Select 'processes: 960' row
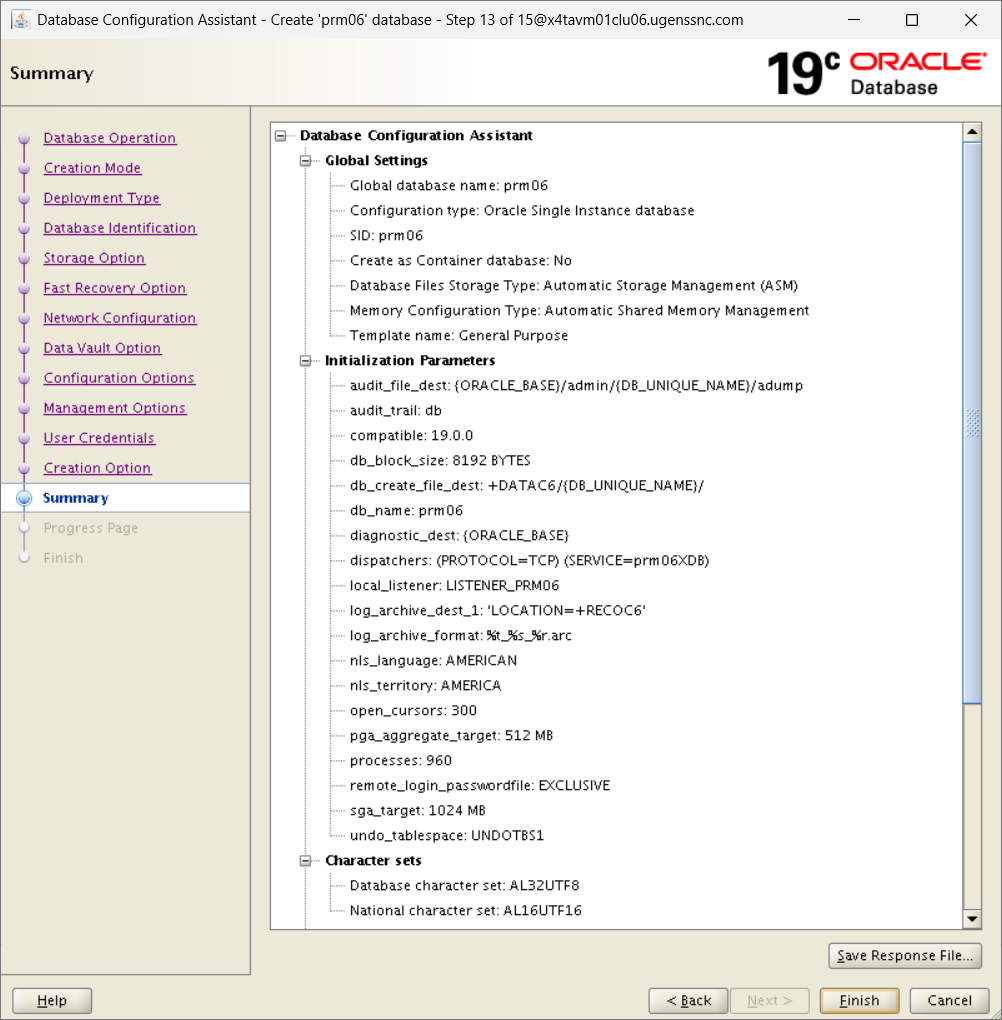Screen dimensions: 1002x1020 point(401,761)
